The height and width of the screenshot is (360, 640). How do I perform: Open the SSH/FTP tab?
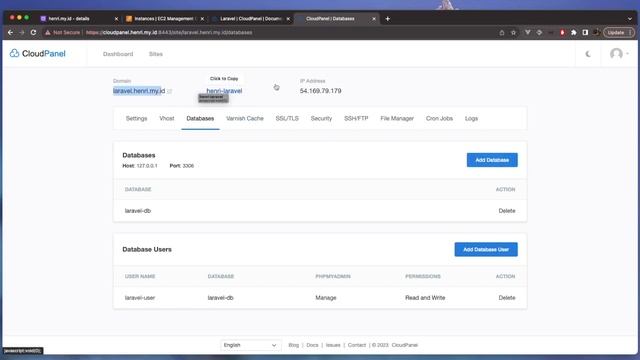pos(356,118)
